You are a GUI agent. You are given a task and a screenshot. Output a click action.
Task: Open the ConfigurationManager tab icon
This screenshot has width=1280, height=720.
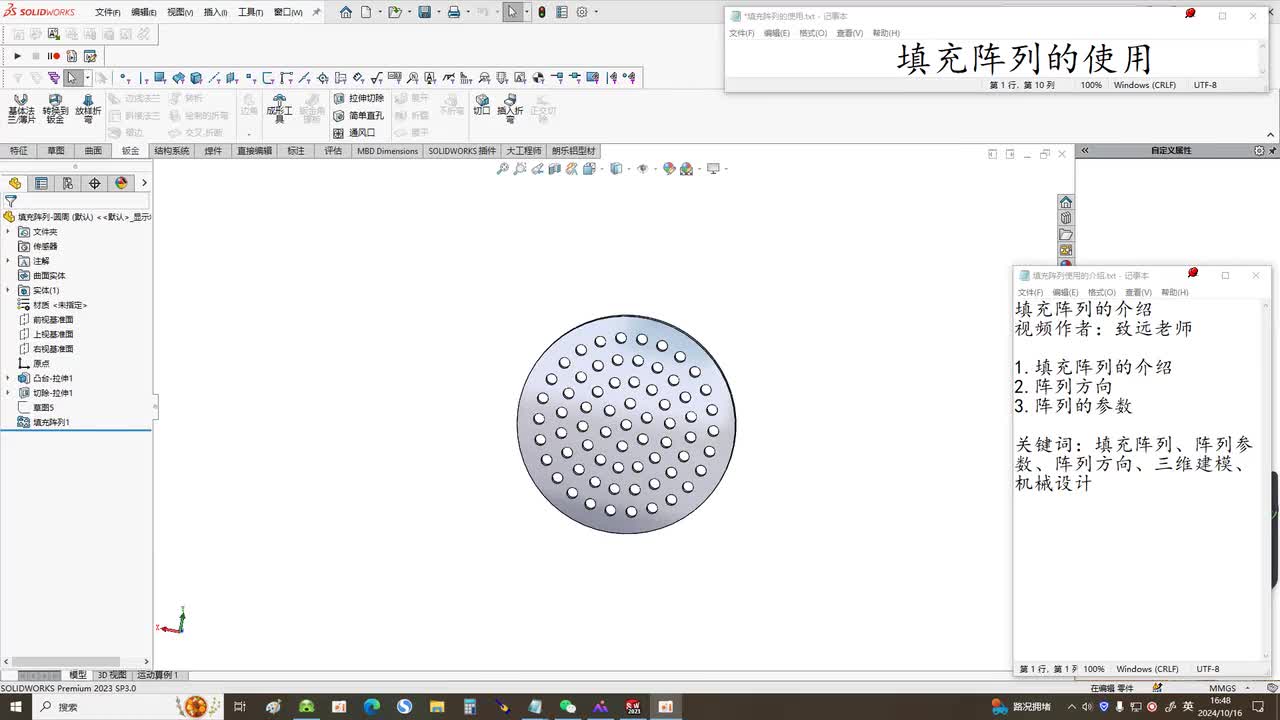(67, 183)
